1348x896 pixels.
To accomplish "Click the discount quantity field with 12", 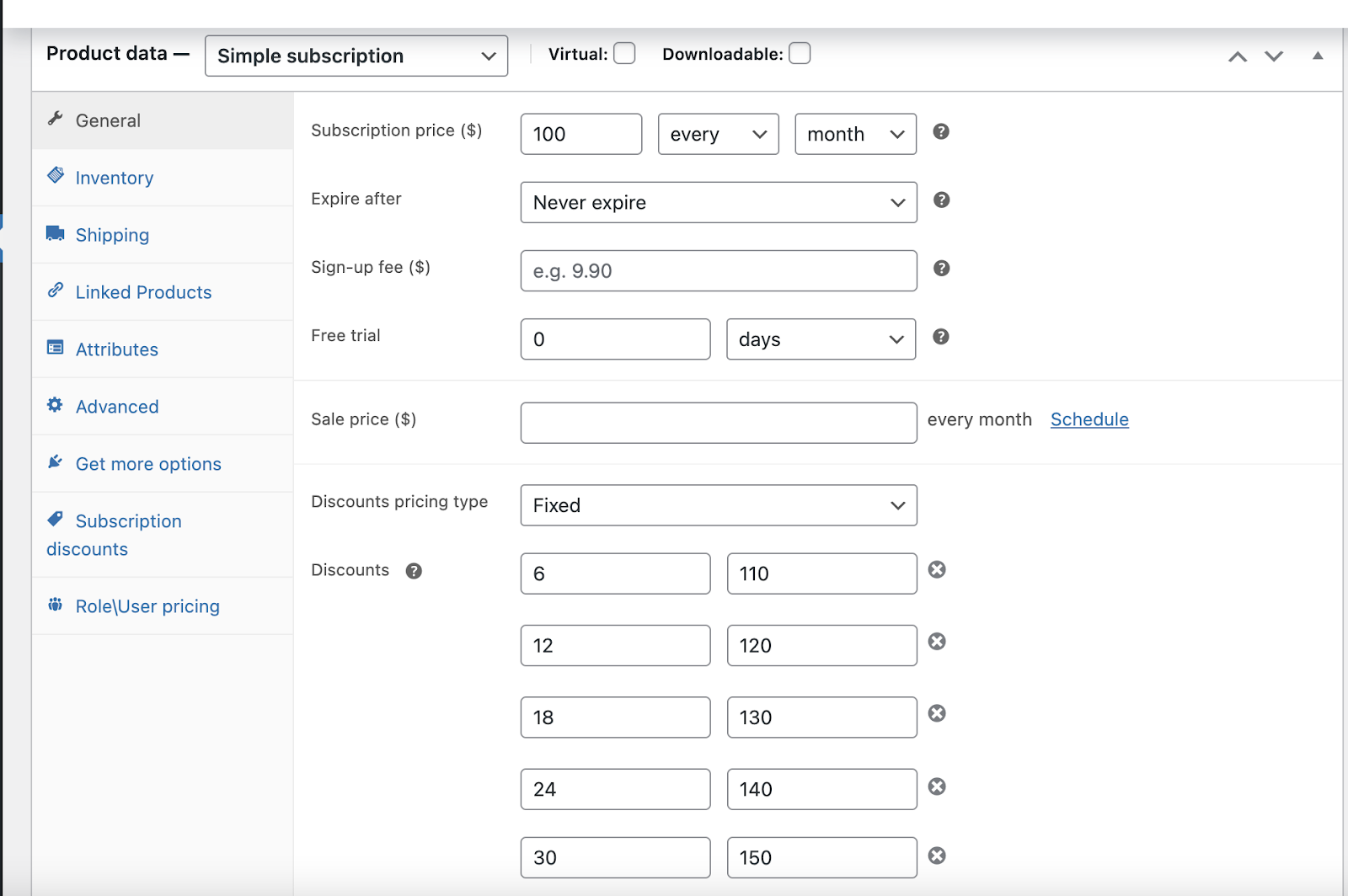I will pyautogui.click(x=616, y=646).
